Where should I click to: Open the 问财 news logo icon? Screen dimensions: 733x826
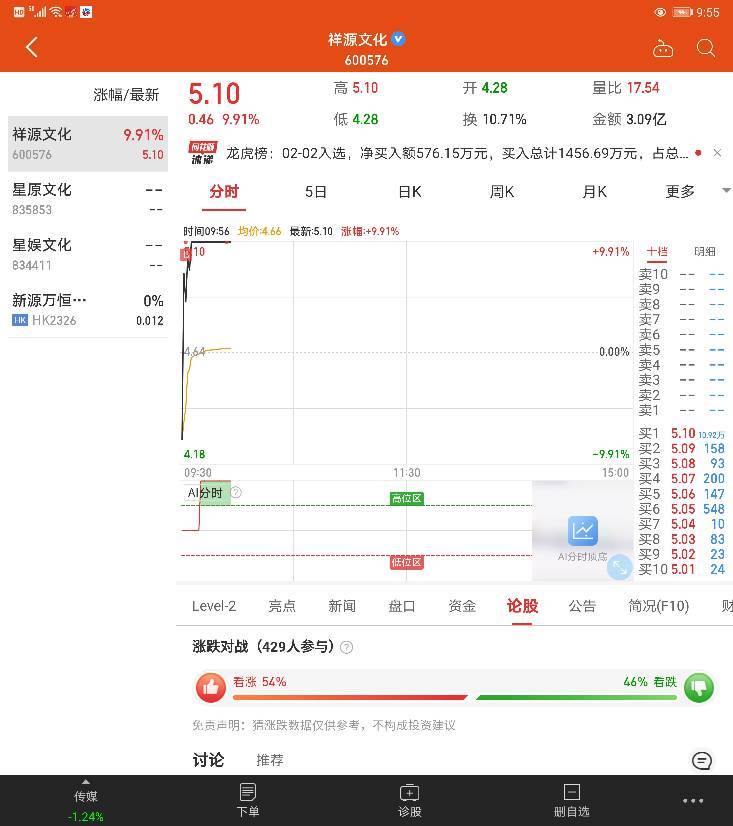(x=203, y=153)
